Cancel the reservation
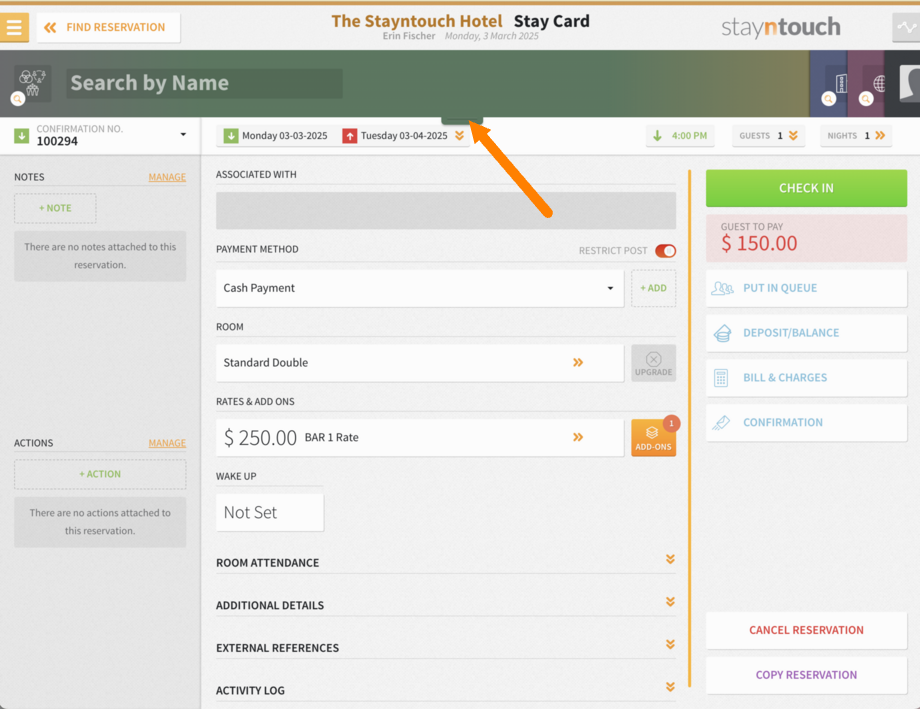 [x=806, y=630]
